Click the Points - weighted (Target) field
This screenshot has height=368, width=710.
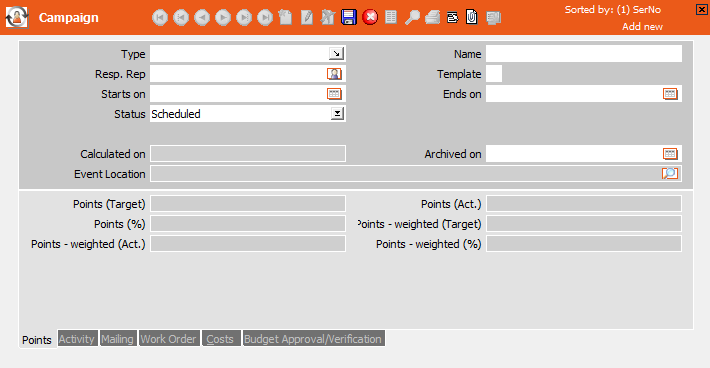pos(584,224)
